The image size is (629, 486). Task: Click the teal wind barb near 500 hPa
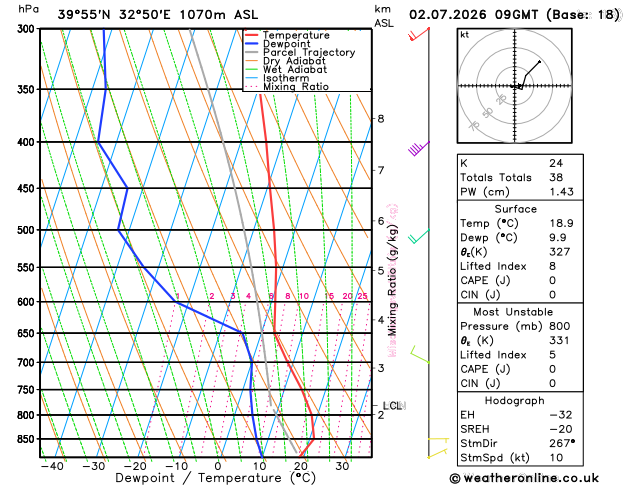coord(419,236)
